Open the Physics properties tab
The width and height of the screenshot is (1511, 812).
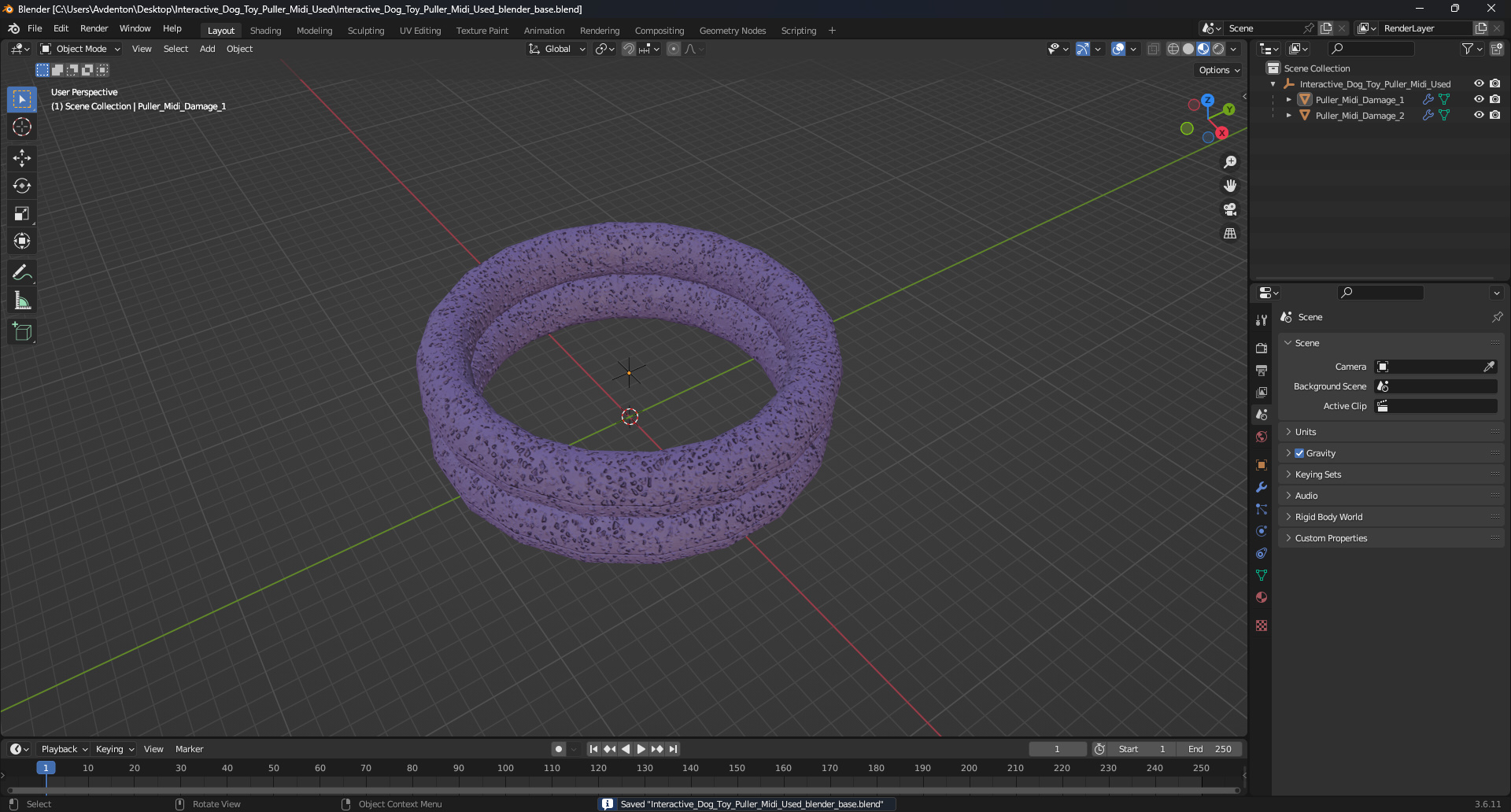click(x=1262, y=531)
